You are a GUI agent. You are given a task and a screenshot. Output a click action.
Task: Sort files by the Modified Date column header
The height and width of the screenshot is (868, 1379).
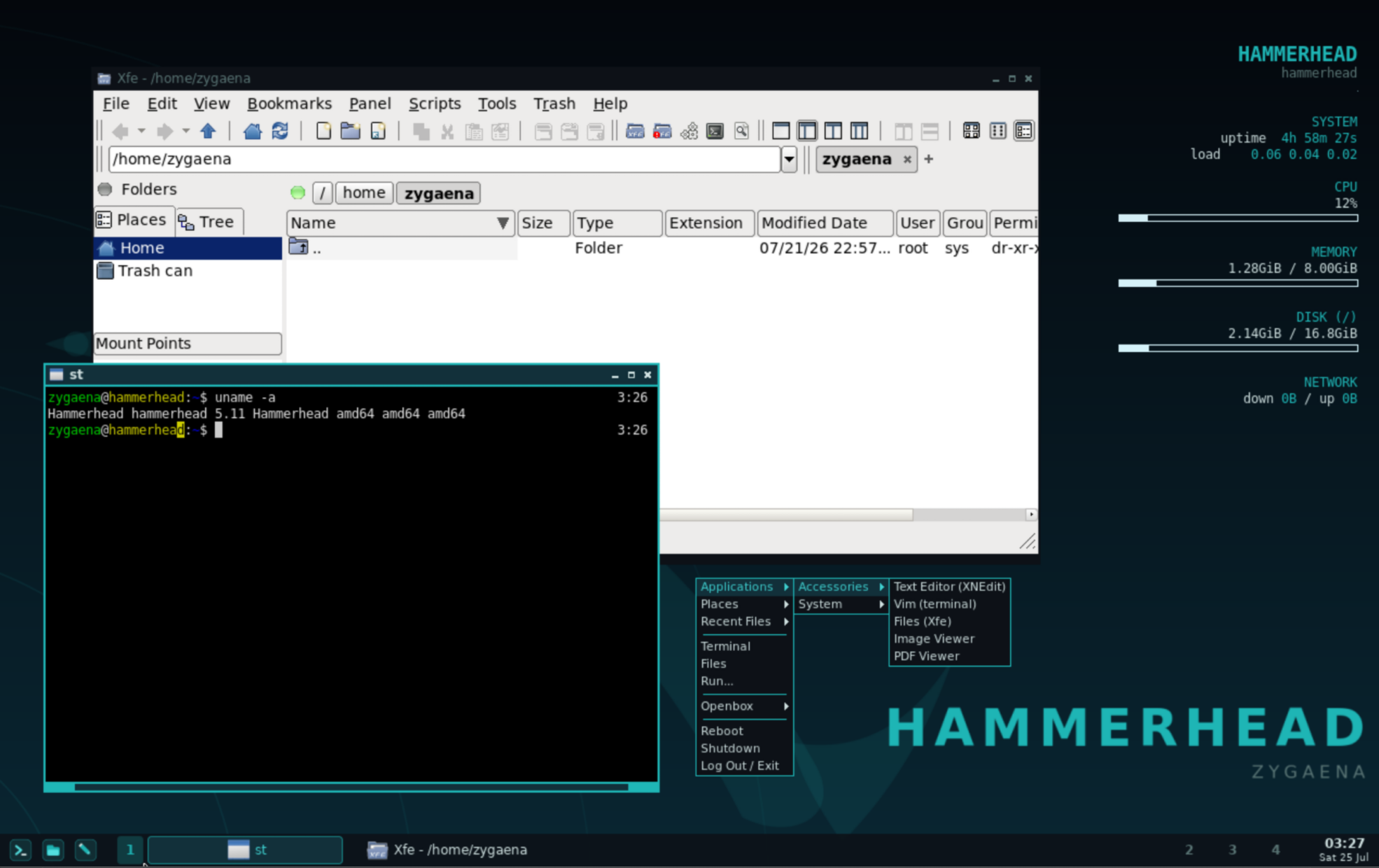(825, 223)
